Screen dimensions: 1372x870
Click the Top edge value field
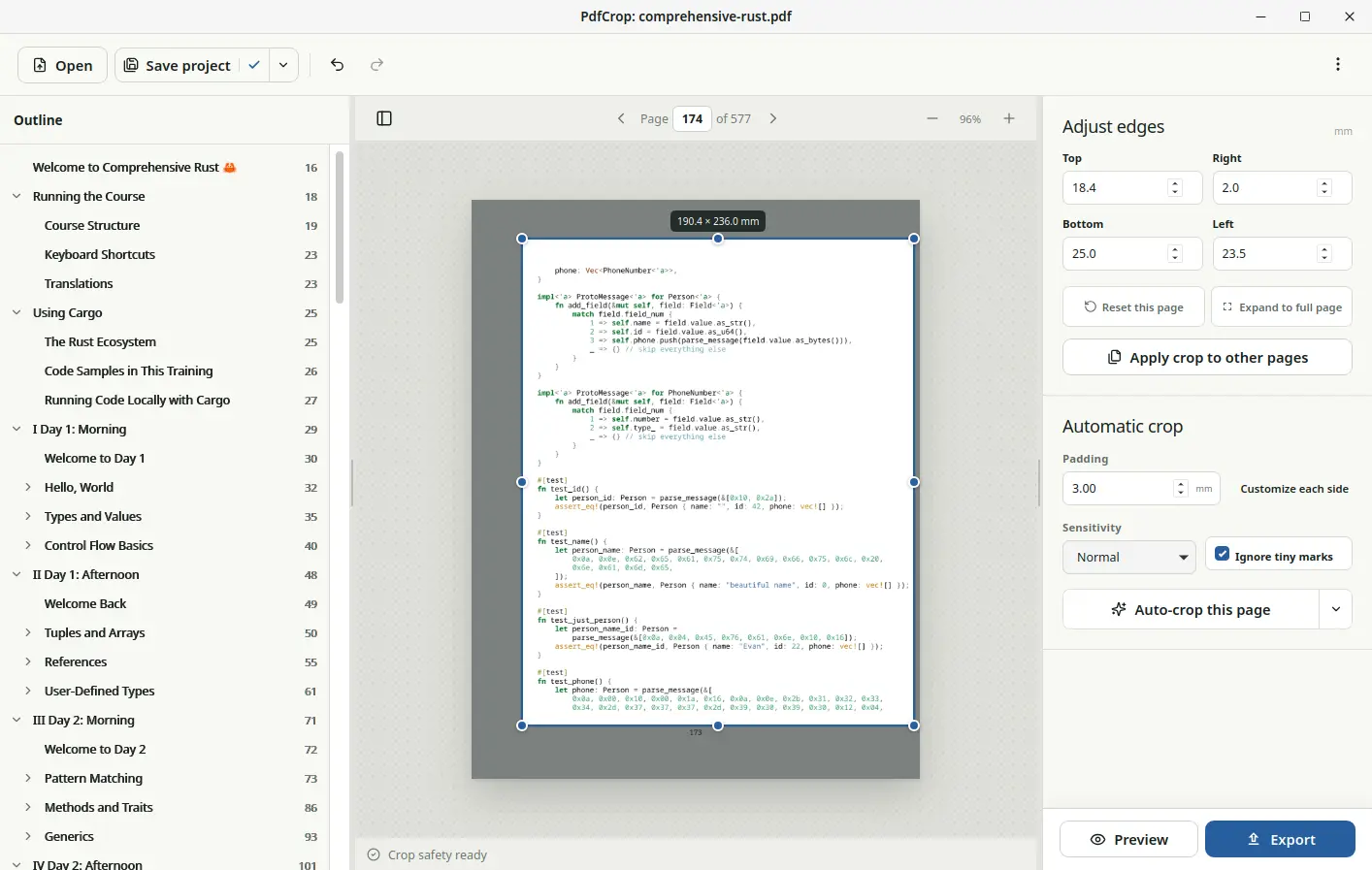tap(1132, 188)
